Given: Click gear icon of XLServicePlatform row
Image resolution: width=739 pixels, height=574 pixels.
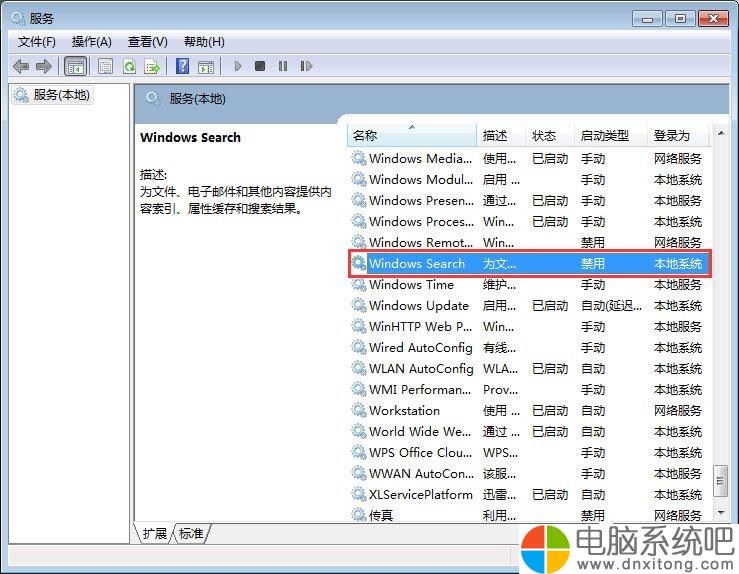Looking at the screenshot, I should click(x=359, y=494).
